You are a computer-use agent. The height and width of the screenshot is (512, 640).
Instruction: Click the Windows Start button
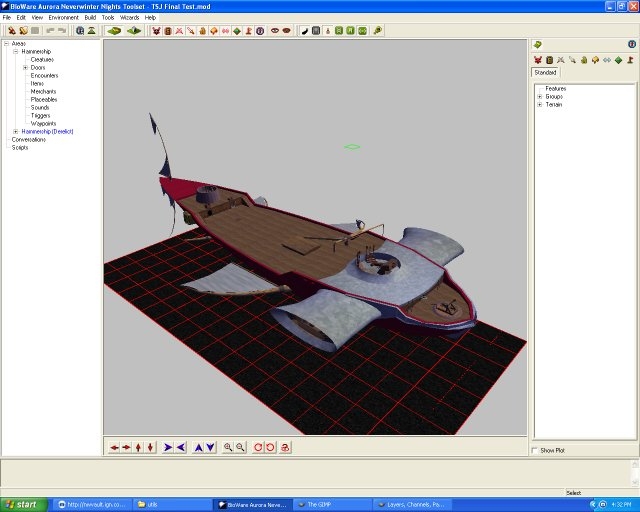point(21,504)
